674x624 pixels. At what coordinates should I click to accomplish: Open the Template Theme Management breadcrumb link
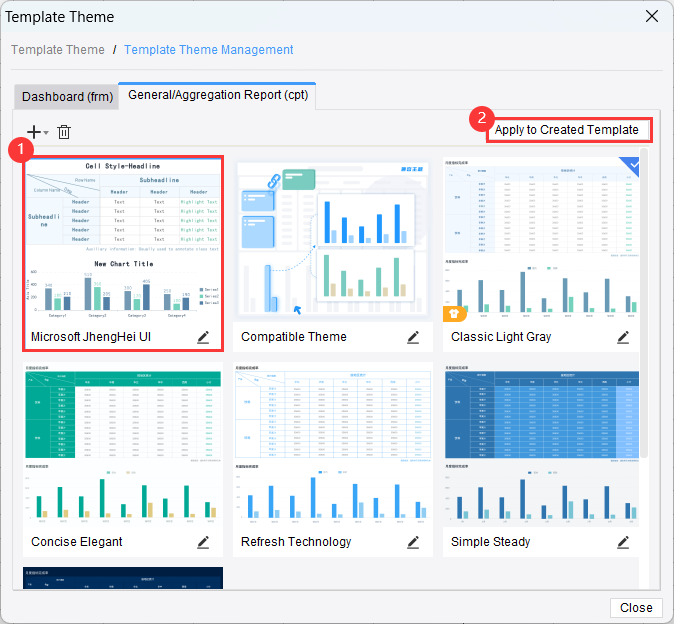[208, 50]
